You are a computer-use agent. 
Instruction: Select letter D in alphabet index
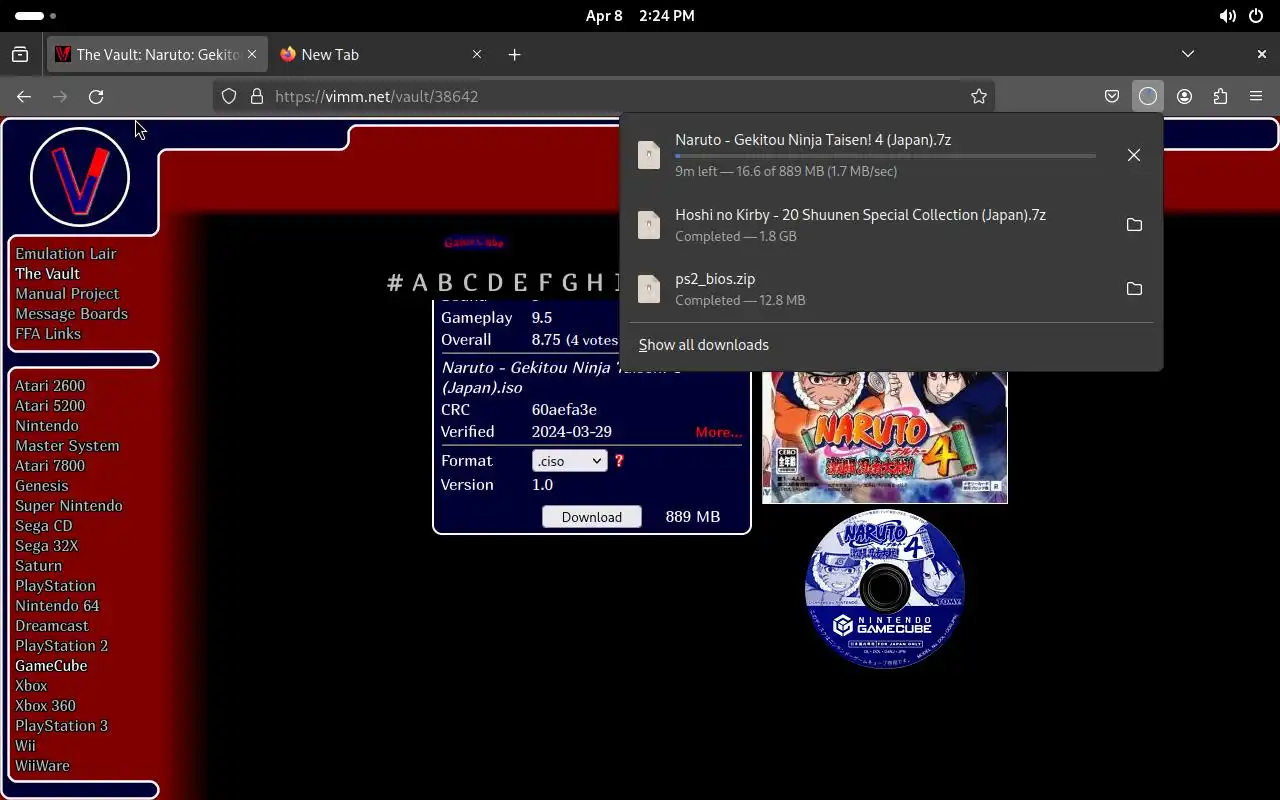point(495,283)
